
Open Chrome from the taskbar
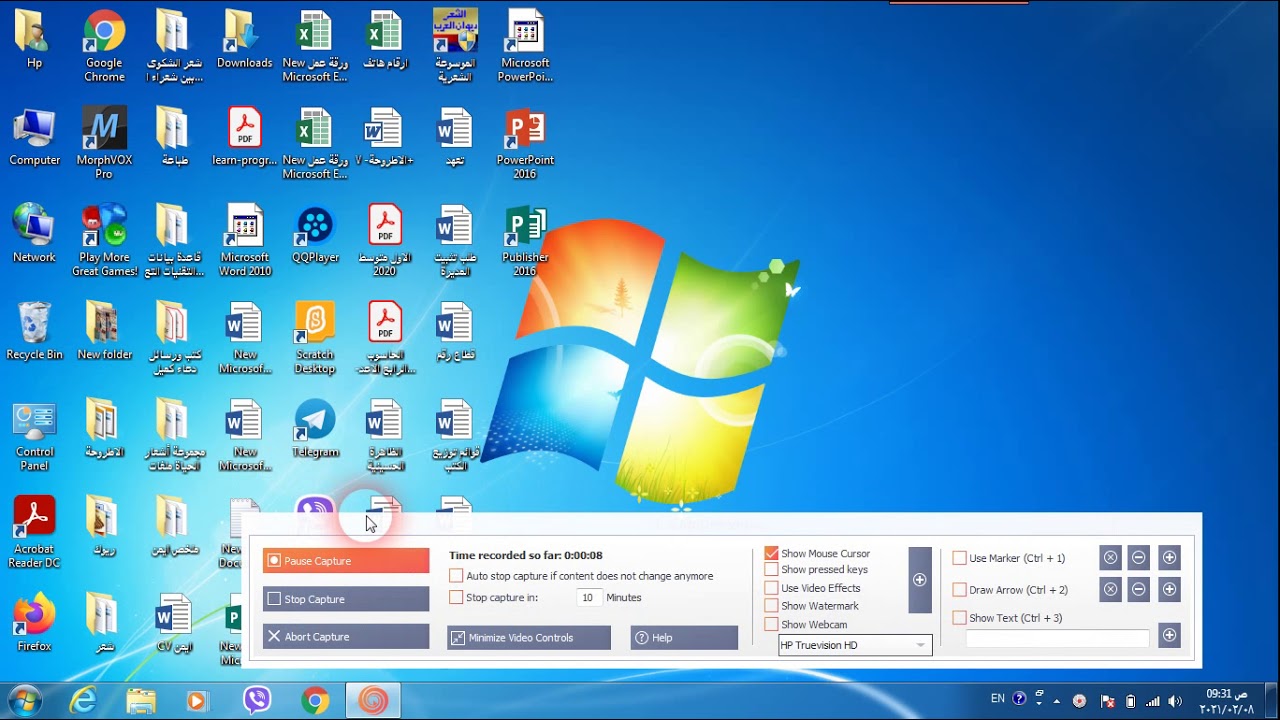[315, 701]
